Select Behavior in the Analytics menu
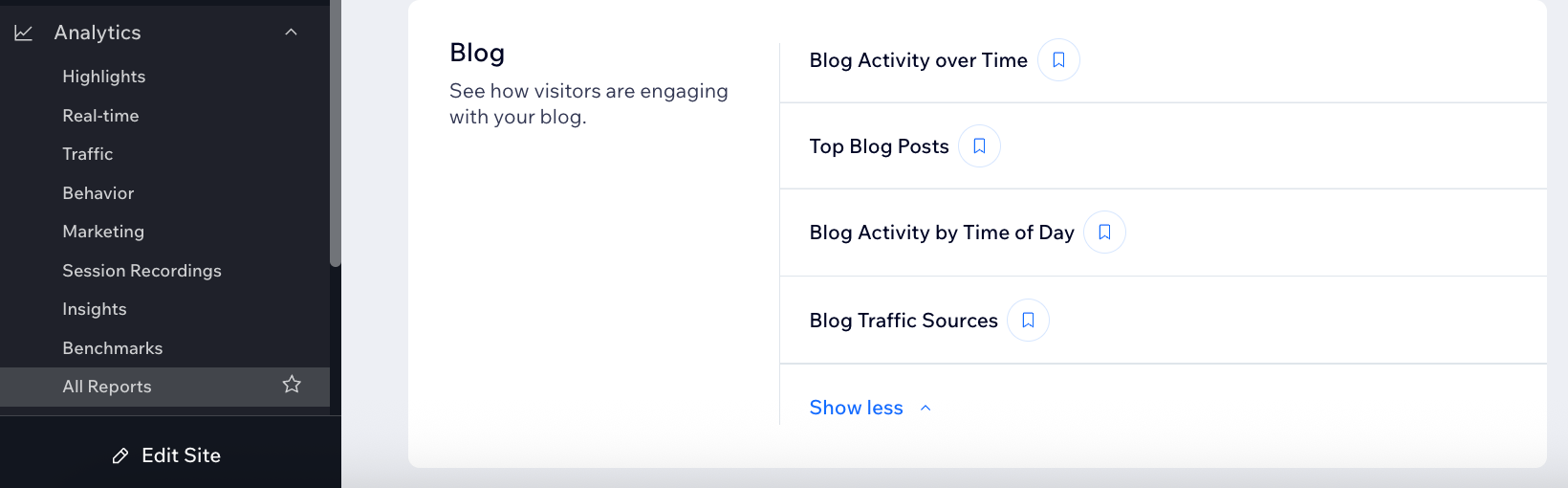Image resolution: width=1568 pixels, height=488 pixels. coord(98,193)
